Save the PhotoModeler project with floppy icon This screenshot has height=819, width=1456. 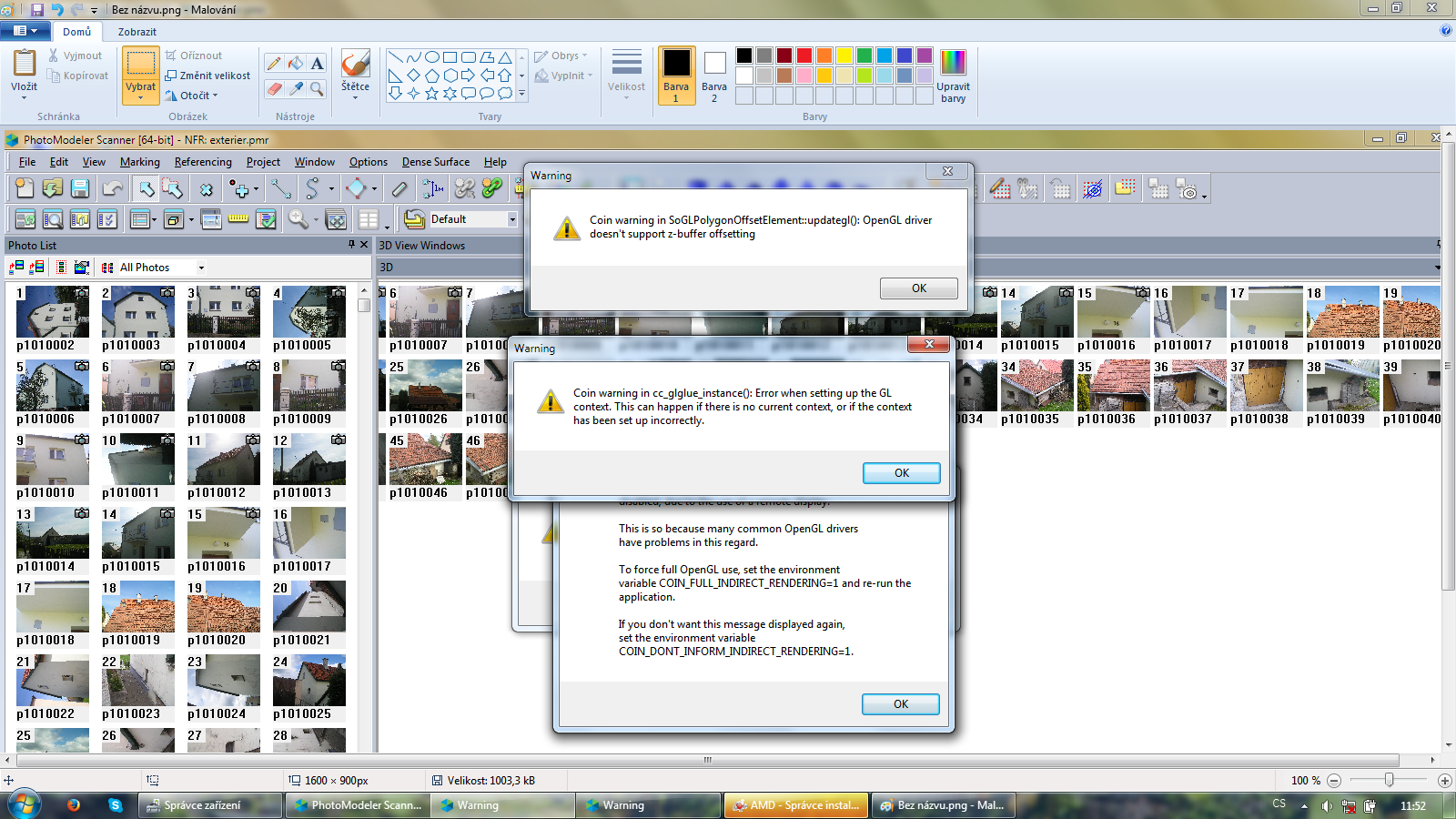click(x=80, y=188)
